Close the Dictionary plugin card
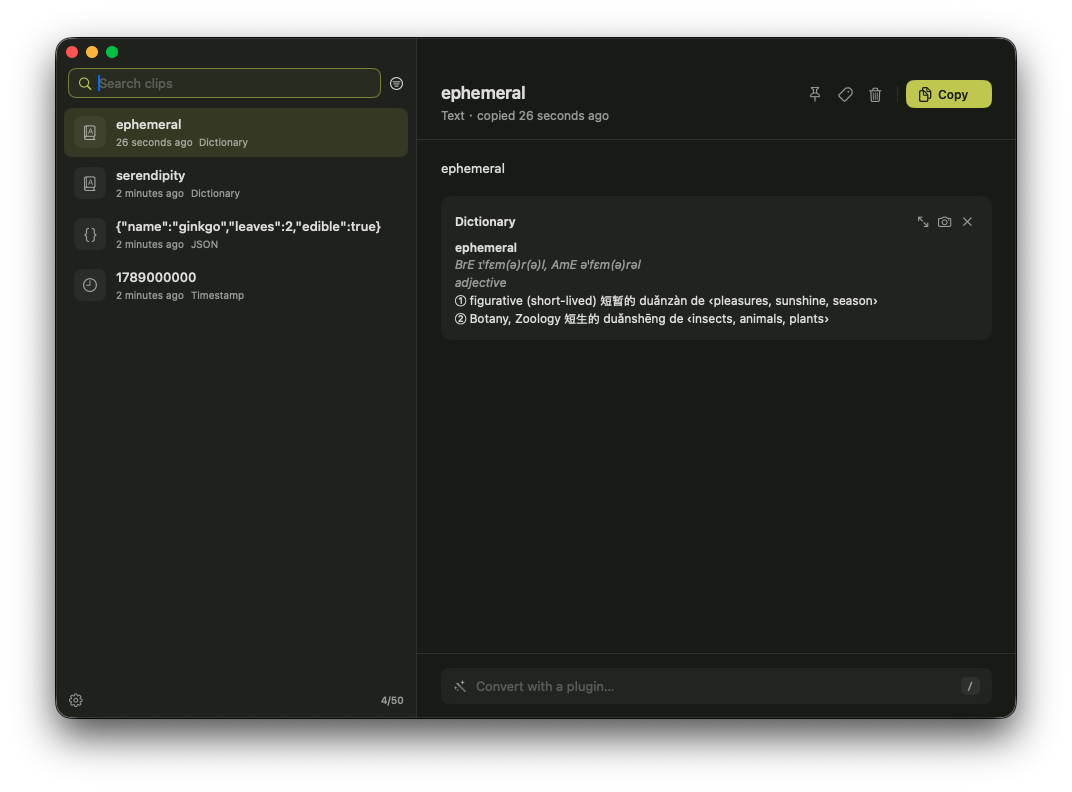This screenshot has height=792, width=1072. pyautogui.click(x=967, y=222)
